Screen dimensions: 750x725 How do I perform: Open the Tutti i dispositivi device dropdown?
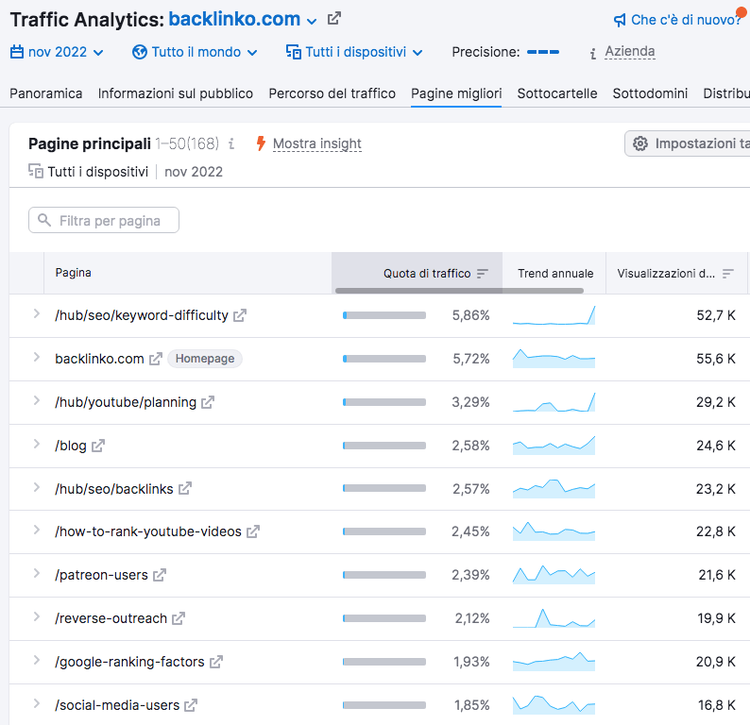418,53
